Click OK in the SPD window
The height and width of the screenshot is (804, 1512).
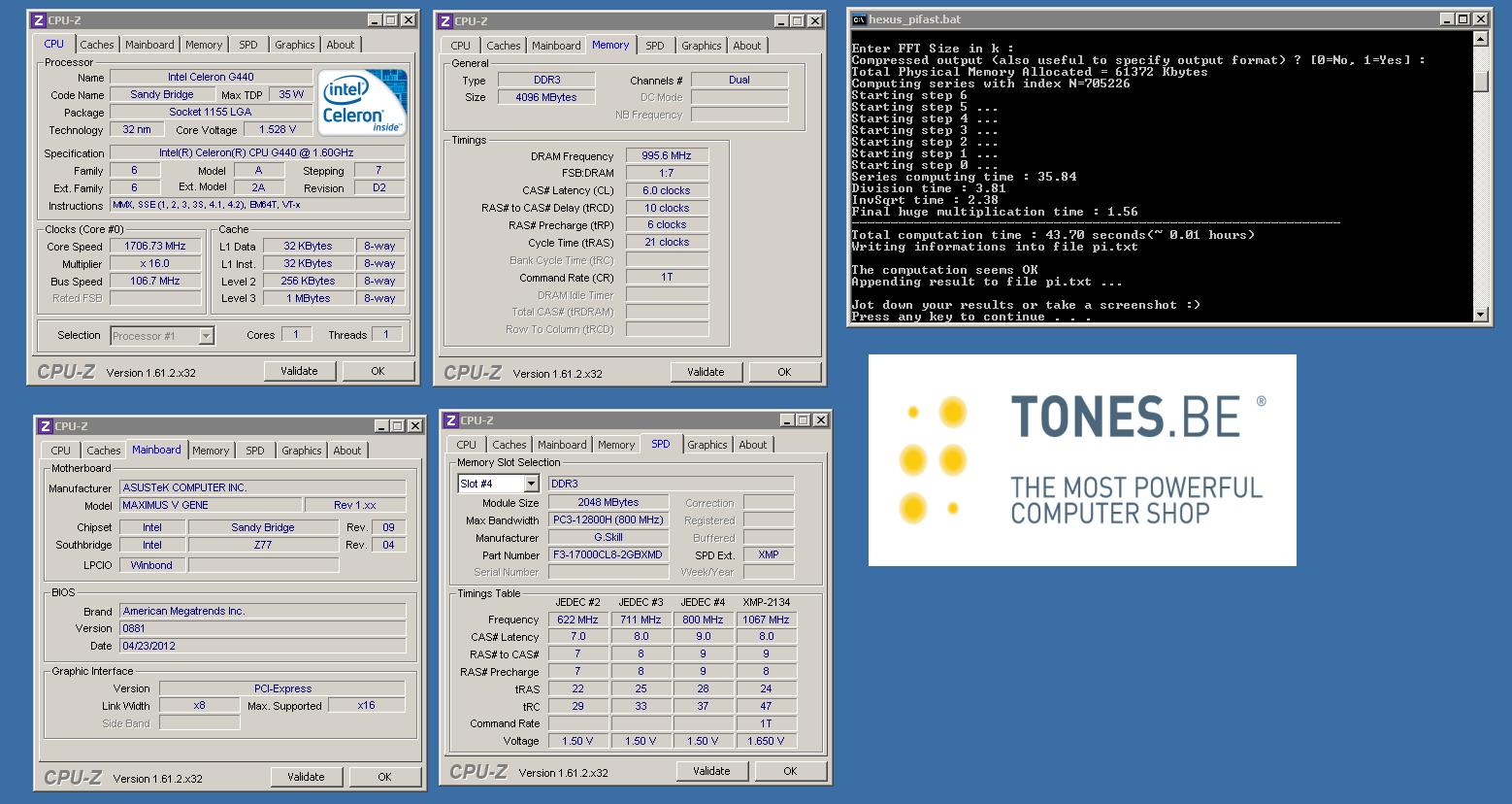[791, 771]
